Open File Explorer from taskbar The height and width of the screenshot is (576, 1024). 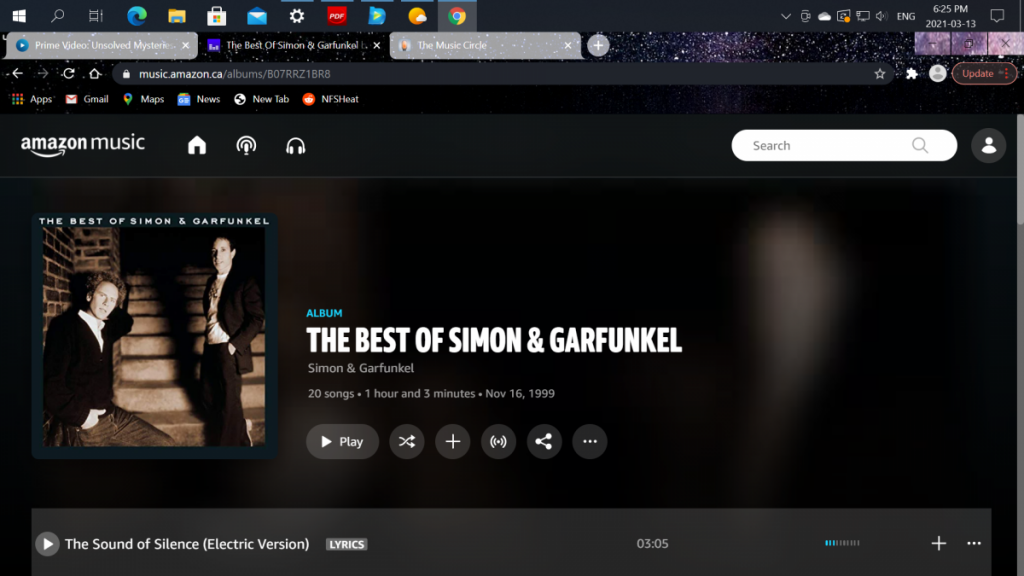pyautogui.click(x=176, y=16)
